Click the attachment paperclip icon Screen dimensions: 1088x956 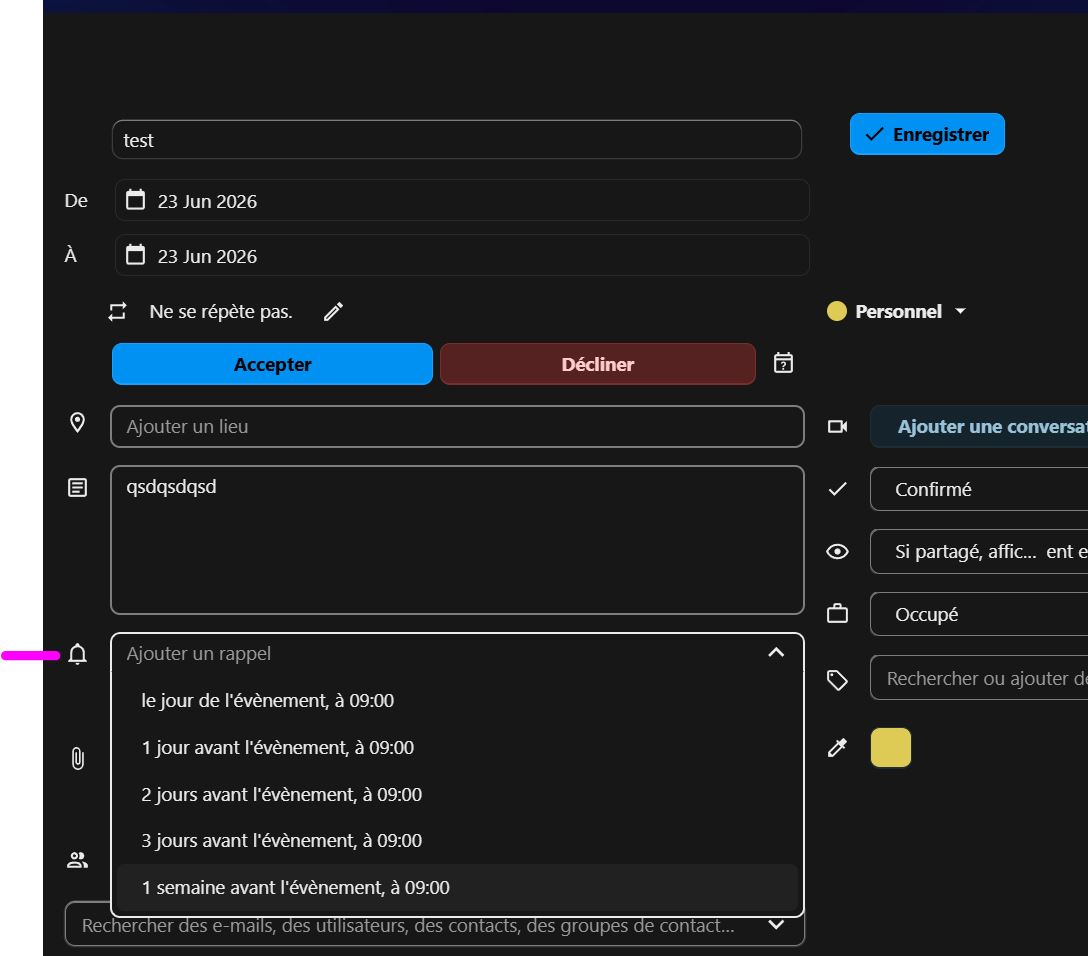pos(78,758)
